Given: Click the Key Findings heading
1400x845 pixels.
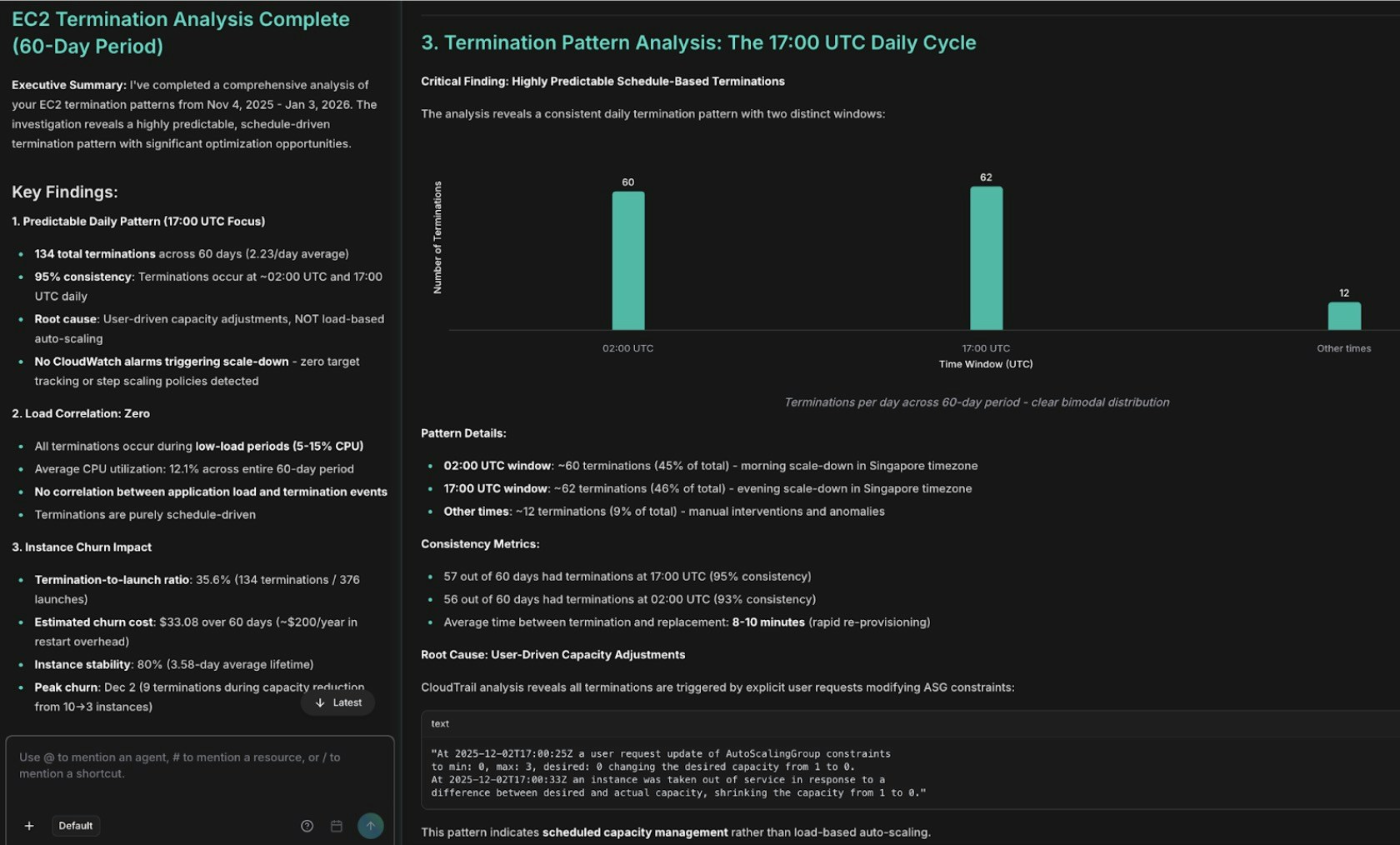Looking at the screenshot, I should (x=65, y=192).
